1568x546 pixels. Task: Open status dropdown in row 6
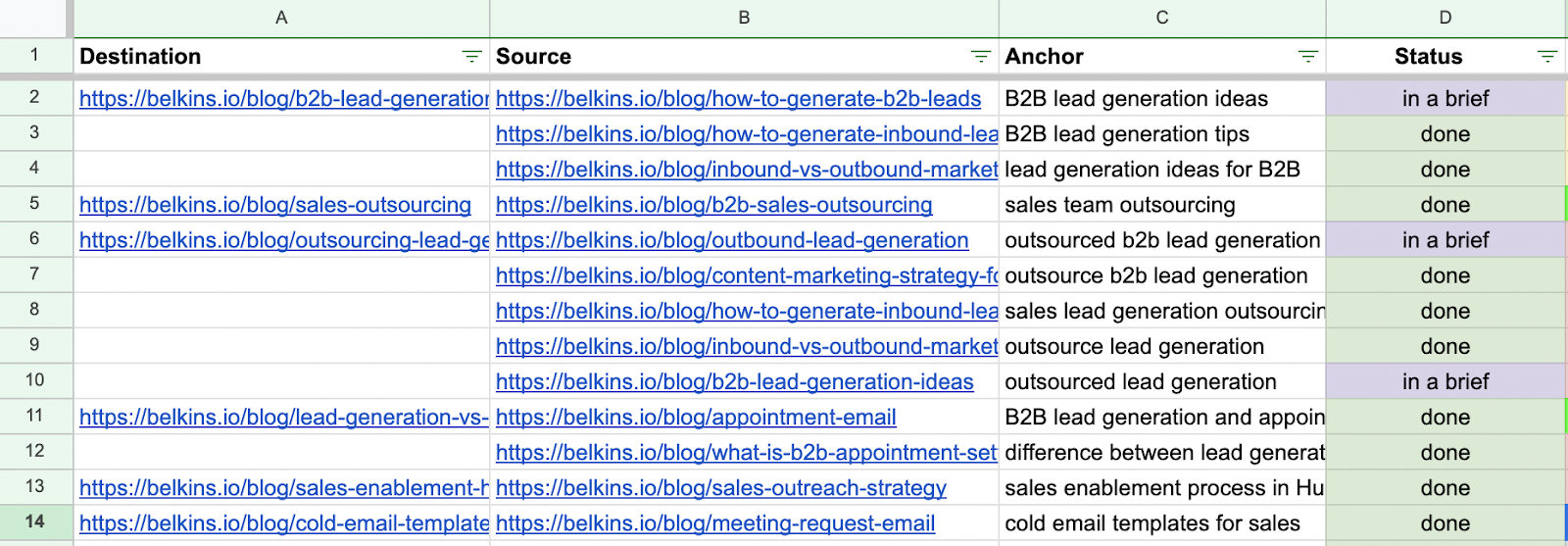coord(1445,240)
